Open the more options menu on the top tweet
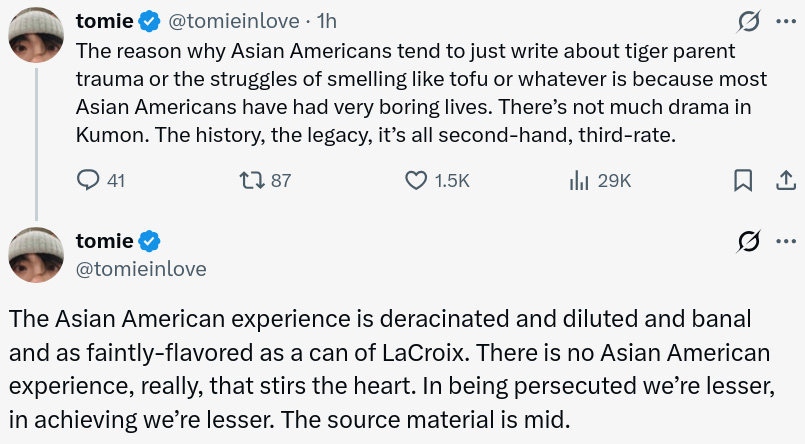The height and width of the screenshot is (444, 805). 786,20
